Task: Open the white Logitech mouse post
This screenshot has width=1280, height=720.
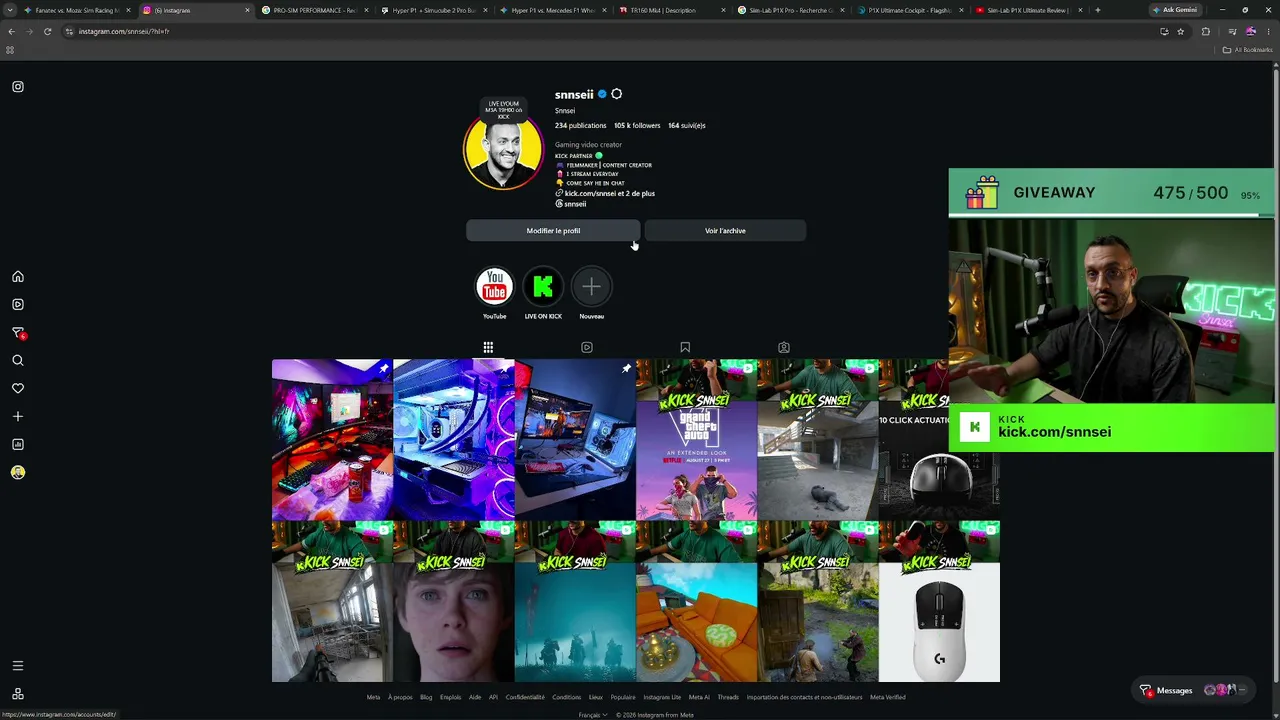Action: (939, 602)
